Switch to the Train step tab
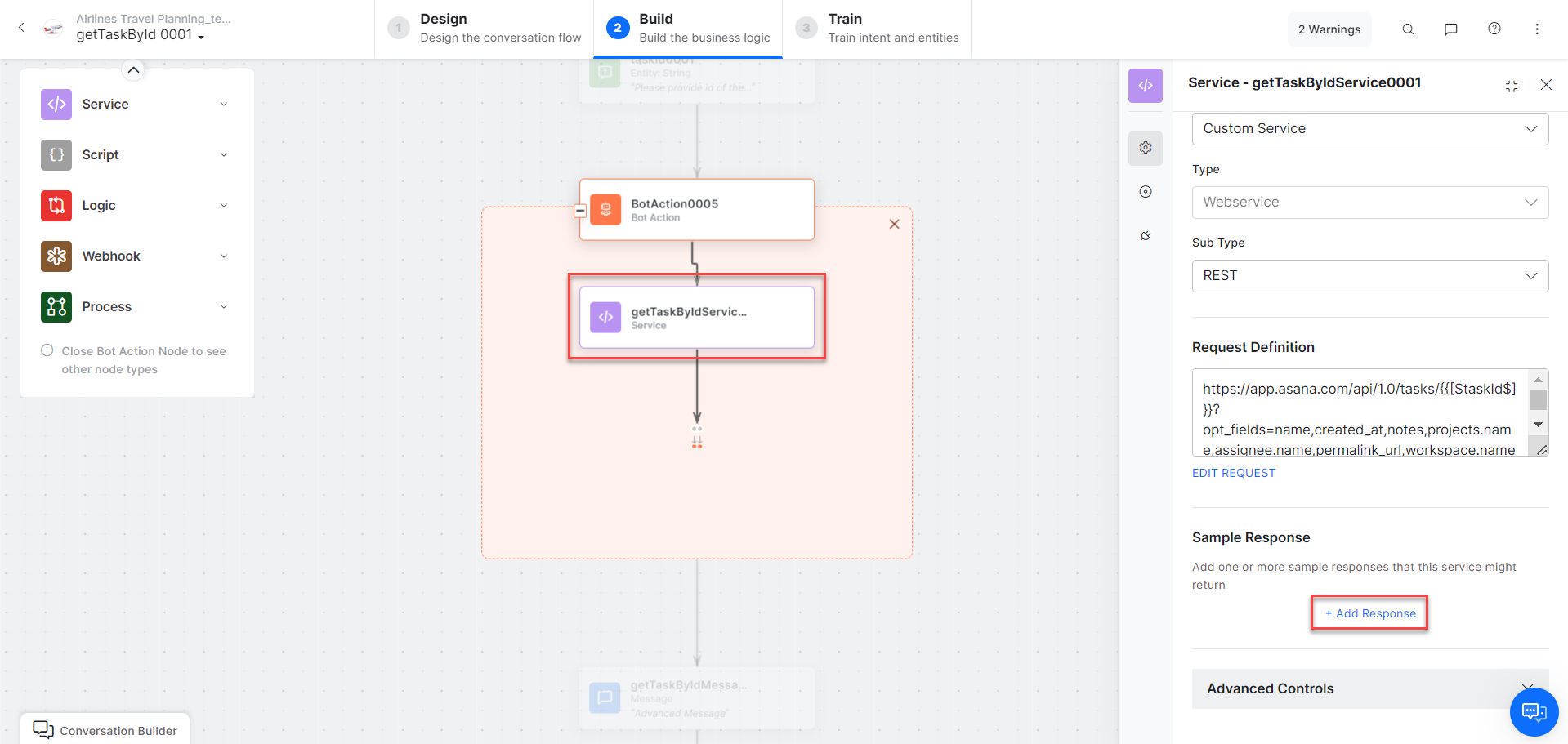 [877, 29]
